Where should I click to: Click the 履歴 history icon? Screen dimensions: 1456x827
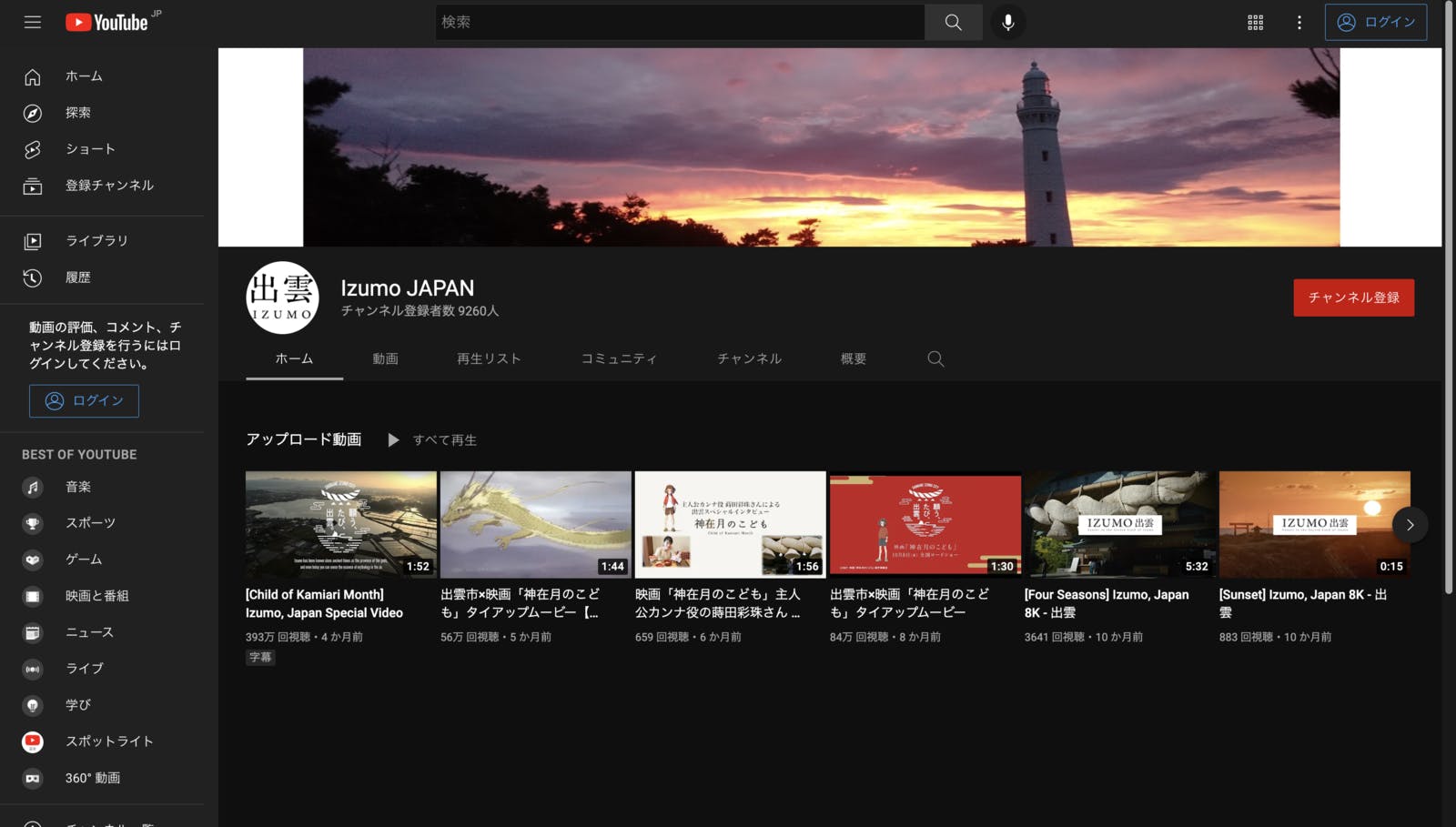[33, 277]
